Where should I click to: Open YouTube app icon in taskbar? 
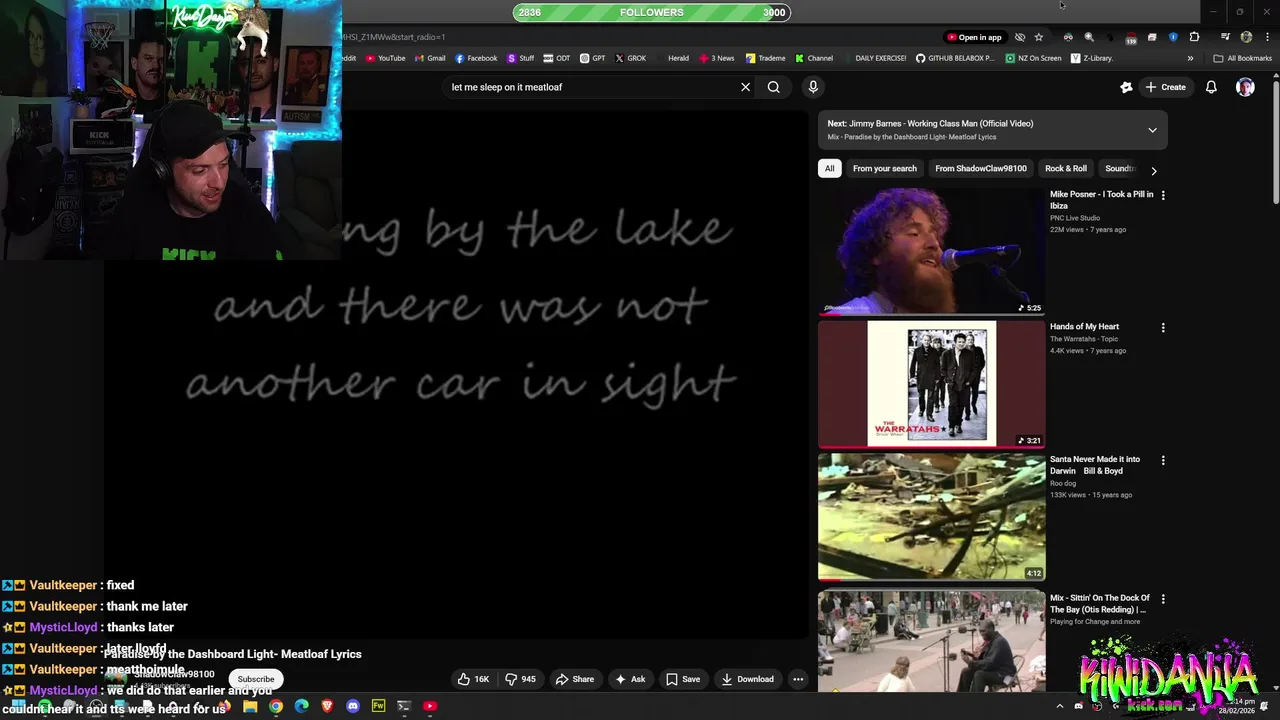(430, 706)
